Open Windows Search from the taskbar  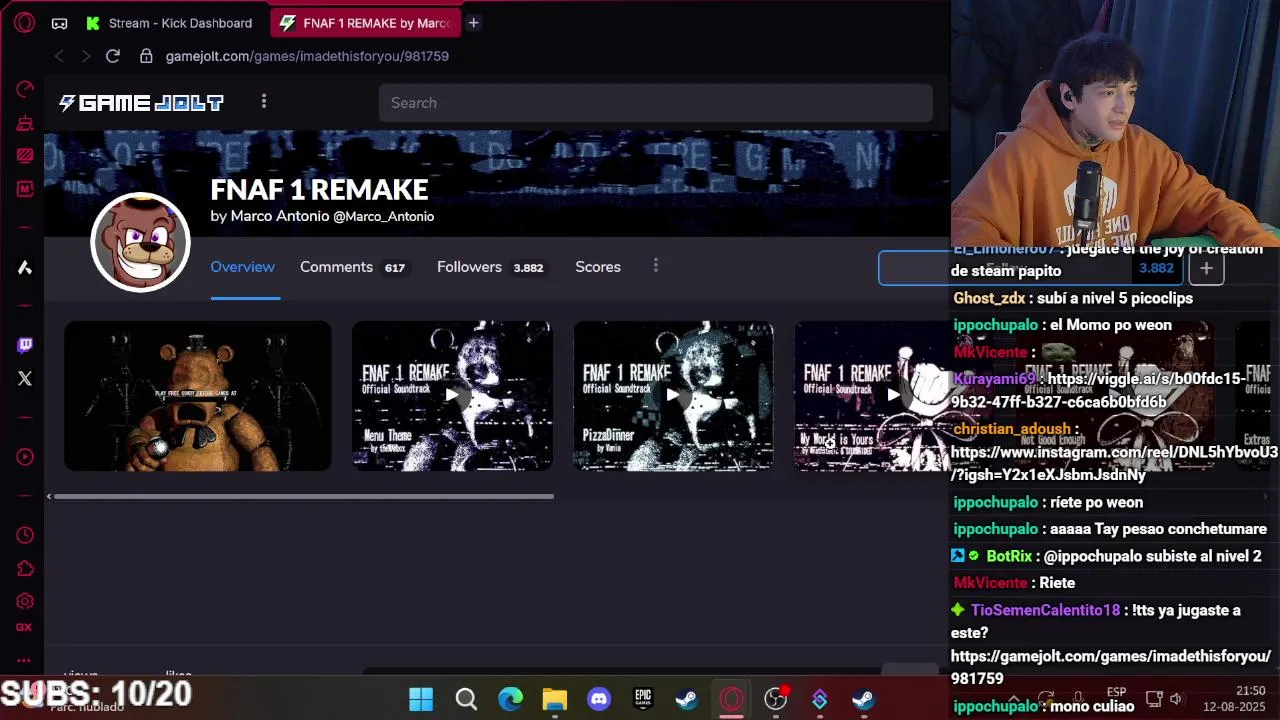[x=466, y=699]
